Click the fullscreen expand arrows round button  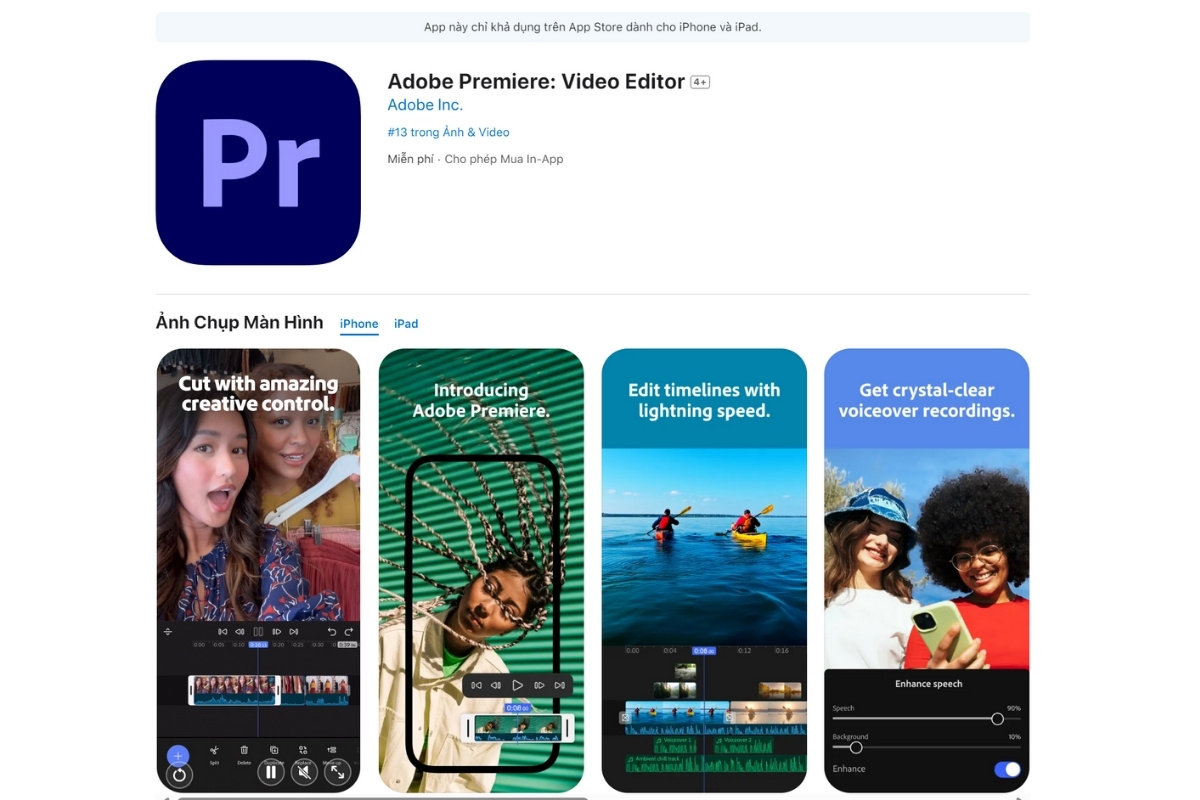(x=337, y=772)
